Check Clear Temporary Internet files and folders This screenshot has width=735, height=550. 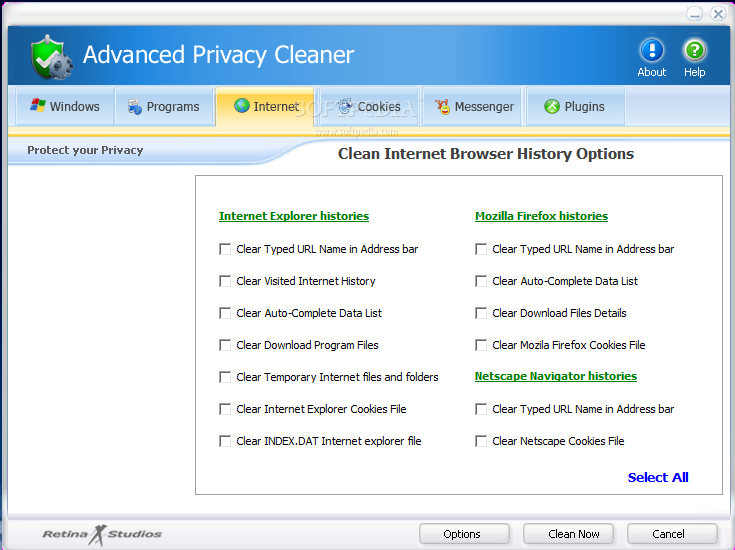tap(225, 377)
